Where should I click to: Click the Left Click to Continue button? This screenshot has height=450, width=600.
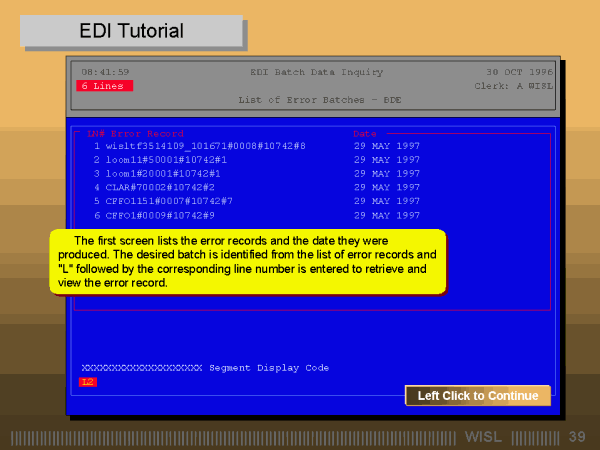[477, 396]
